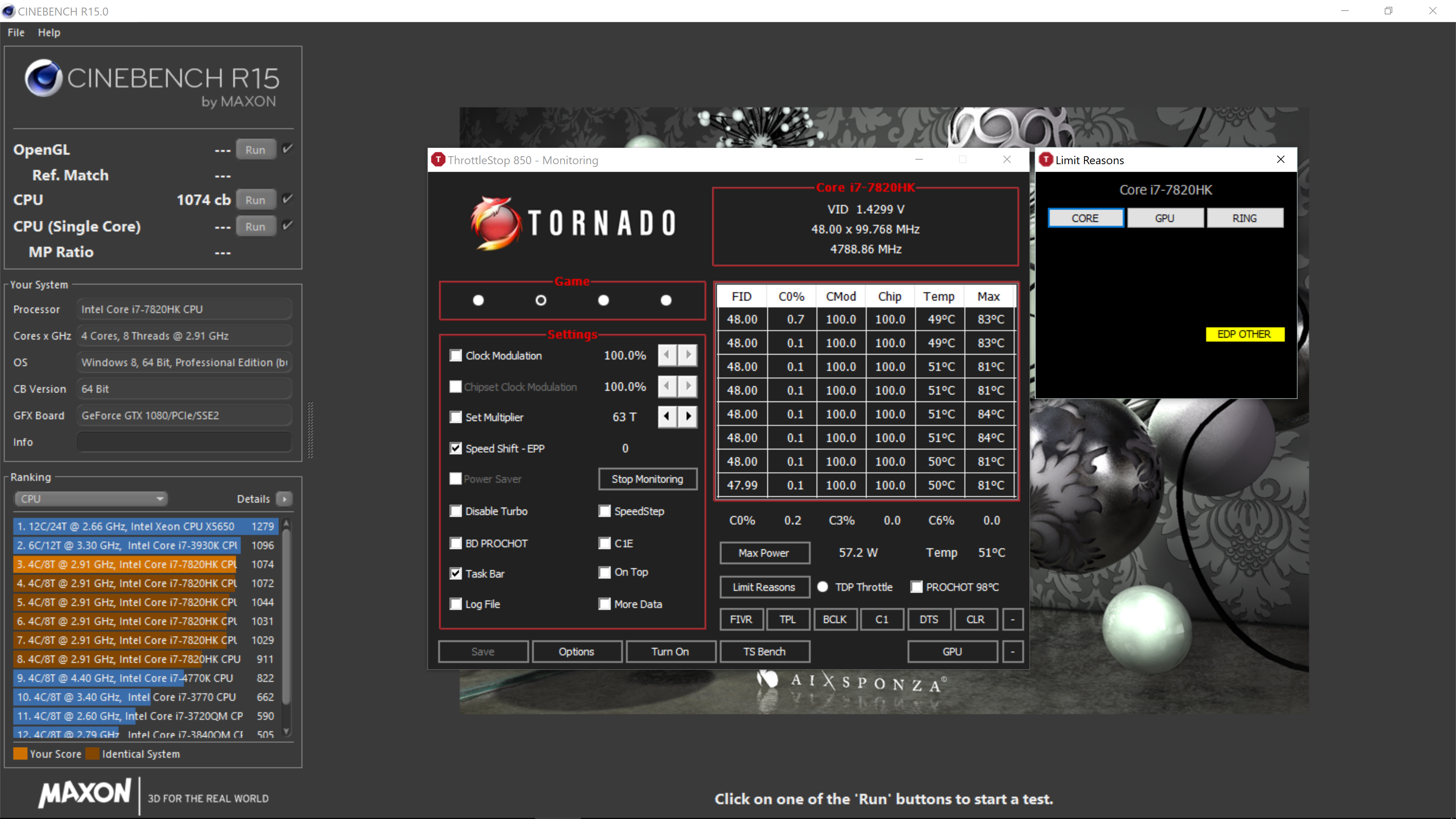
Task: Click Stop Monitoring button
Action: 647,479
